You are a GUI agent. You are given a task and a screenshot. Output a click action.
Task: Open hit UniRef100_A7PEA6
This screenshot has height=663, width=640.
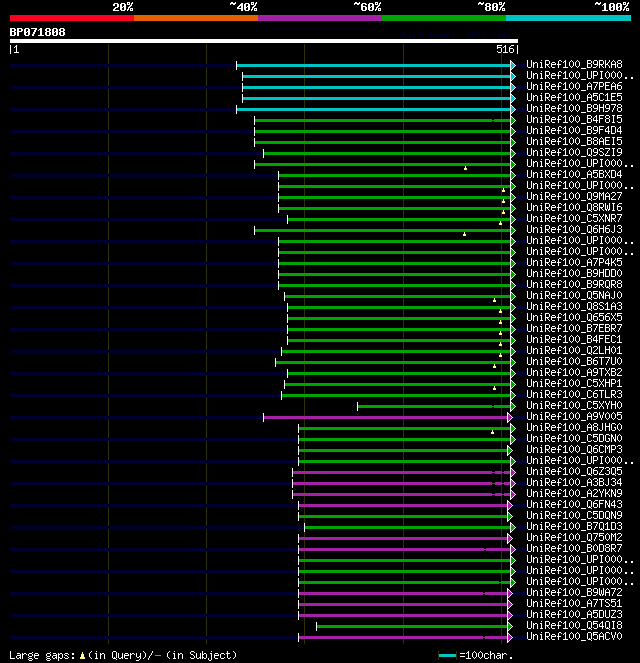coord(574,86)
